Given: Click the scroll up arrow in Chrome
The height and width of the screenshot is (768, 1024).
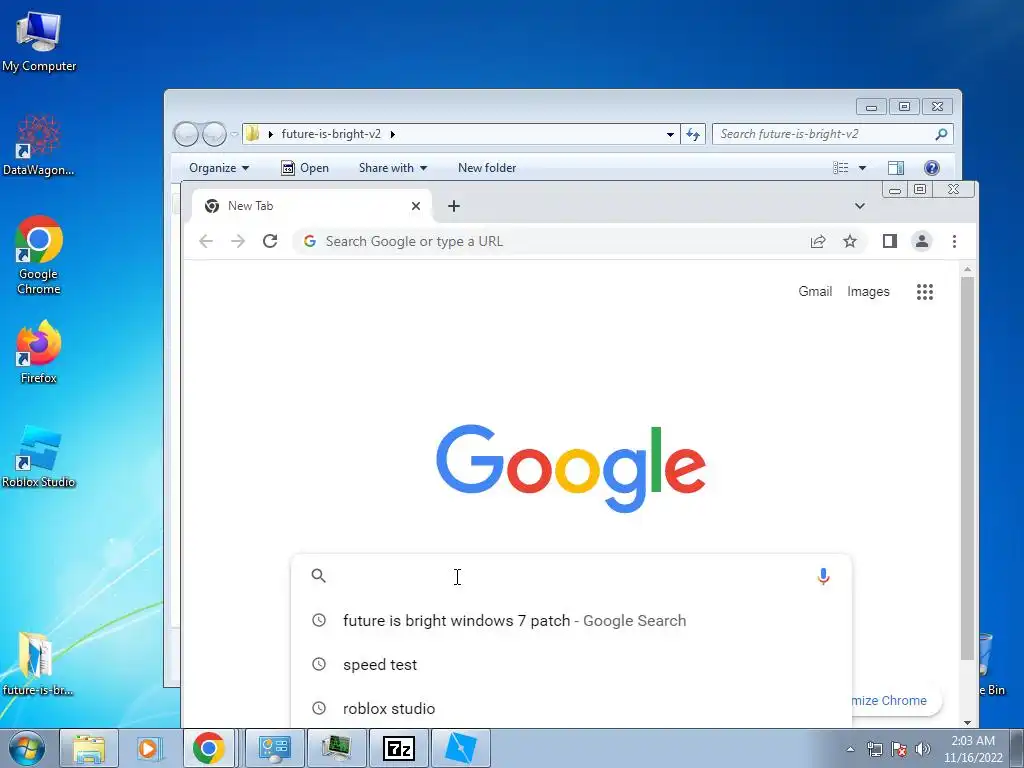Looking at the screenshot, I should click(967, 269).
